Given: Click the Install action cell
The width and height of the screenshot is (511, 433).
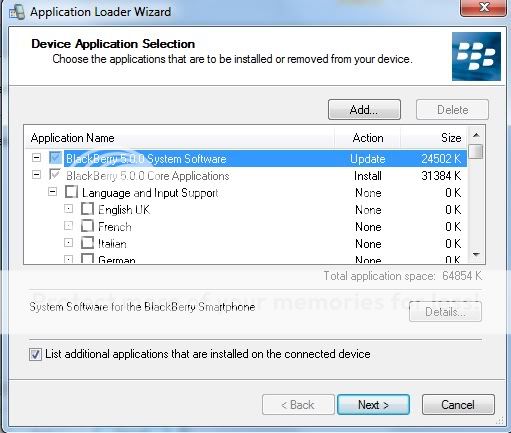Looking at the screenshot, I should (x=368, y=176).
